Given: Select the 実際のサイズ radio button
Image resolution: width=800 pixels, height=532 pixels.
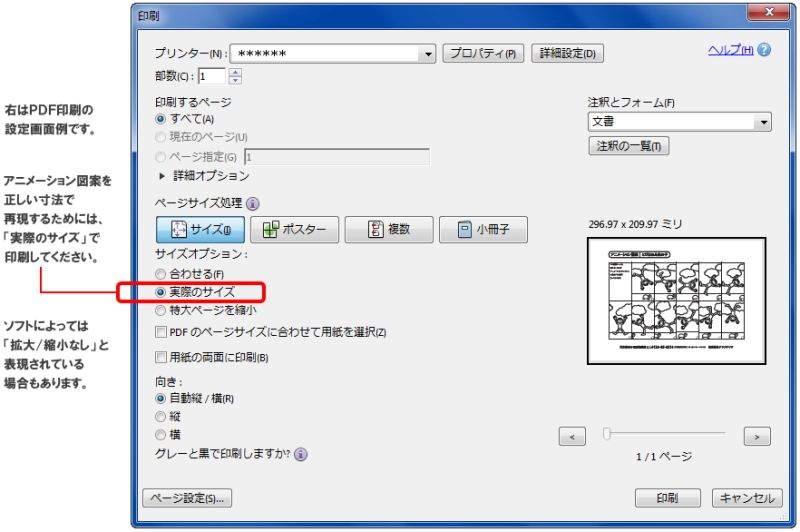Looking at the screenshot, I should [x=161, y=292].
